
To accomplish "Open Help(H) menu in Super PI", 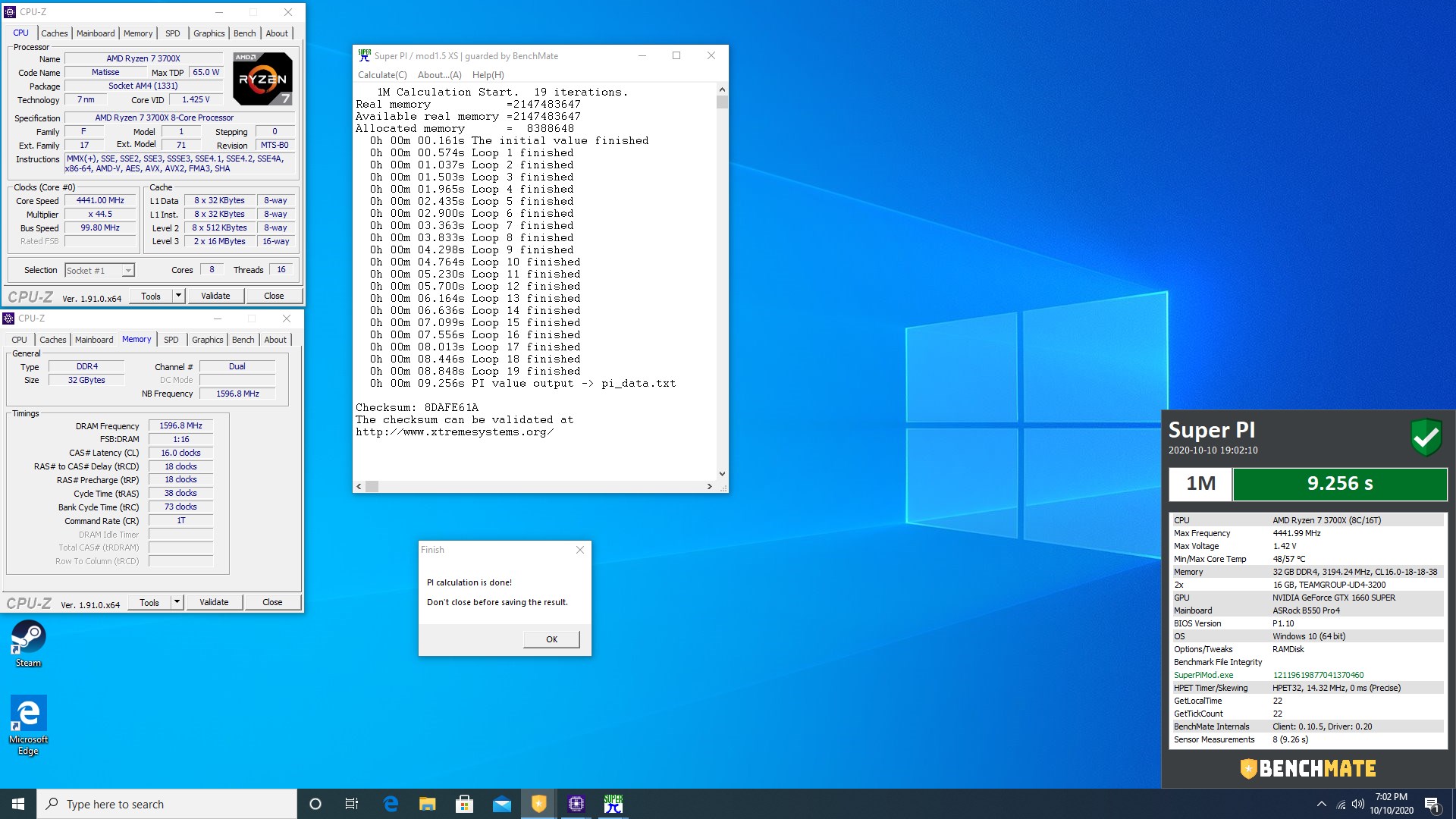I will (x=488, y=75).
